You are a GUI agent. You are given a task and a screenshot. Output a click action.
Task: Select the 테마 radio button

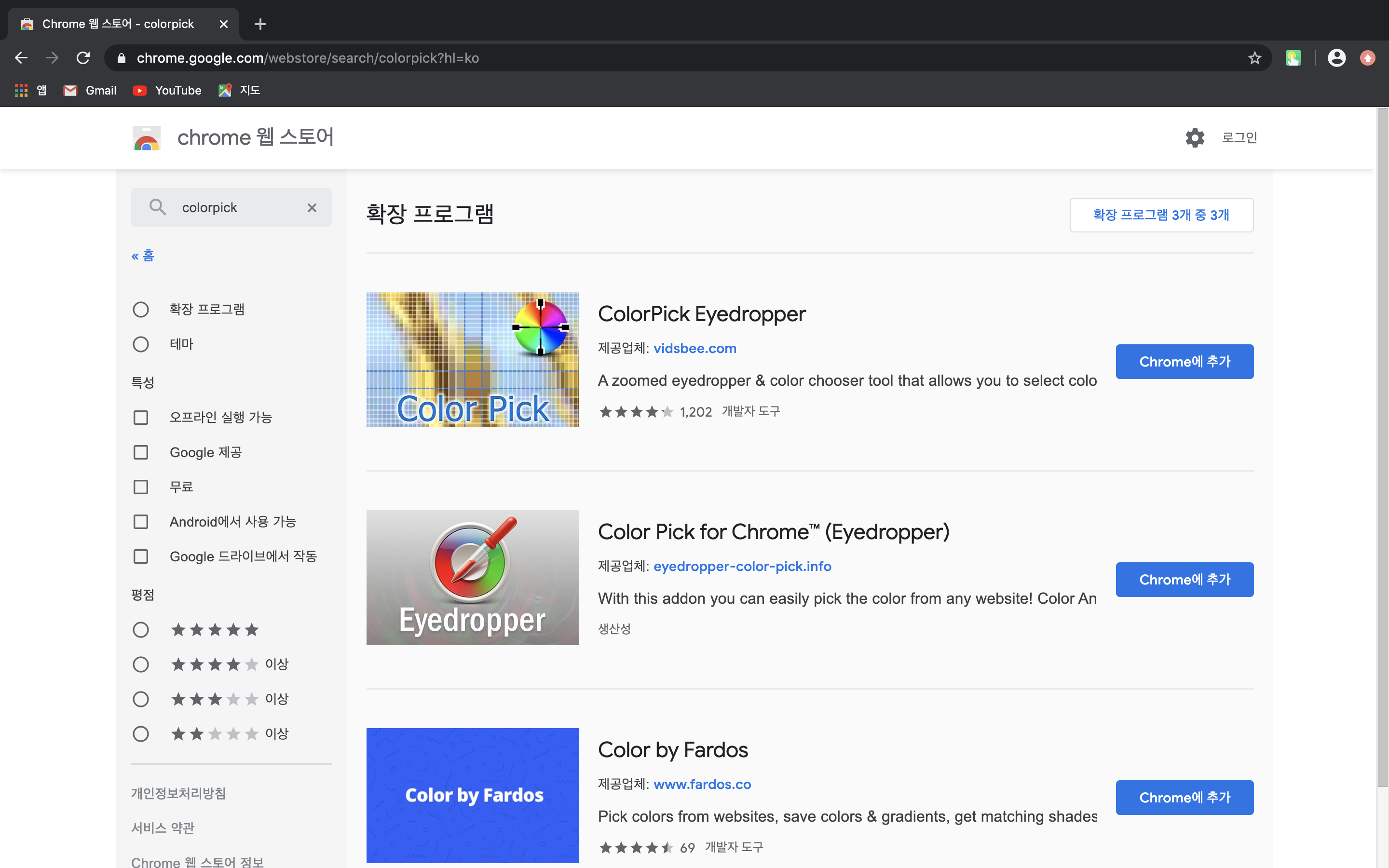[141, 344]
